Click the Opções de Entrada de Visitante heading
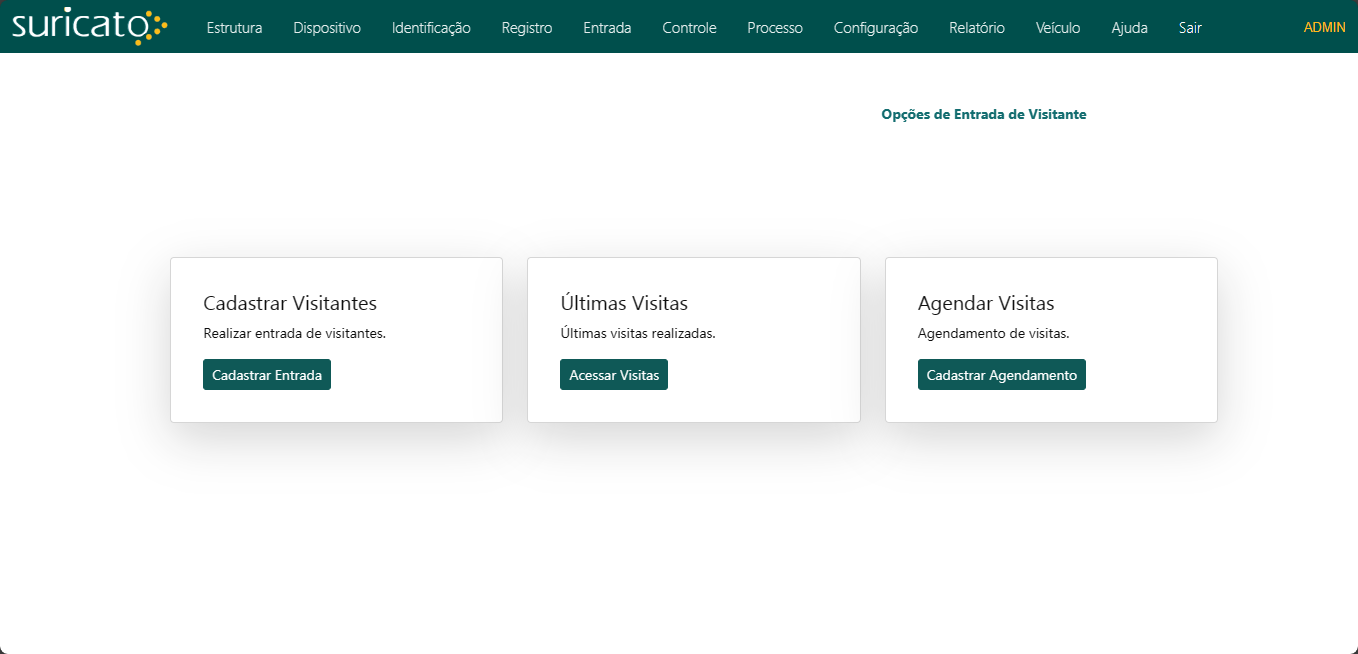The width and height of the screenshot is (1358, 654). click(984, 114)
